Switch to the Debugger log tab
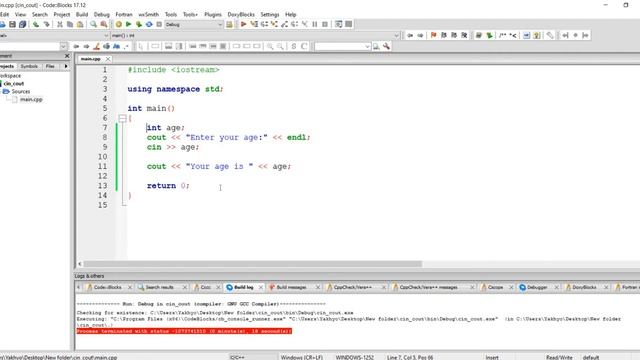Viewport: 640px width, 360px height. (x=537, y=287)
